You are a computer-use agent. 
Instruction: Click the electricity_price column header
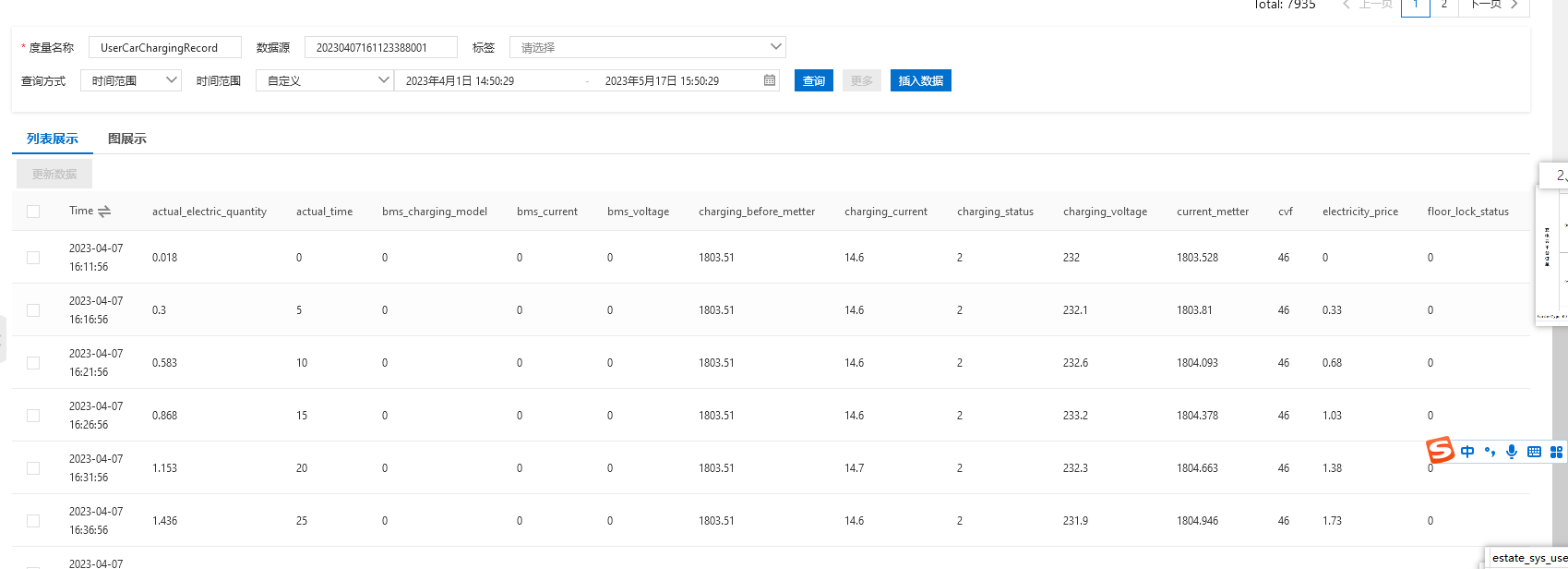pos(1360,212)
